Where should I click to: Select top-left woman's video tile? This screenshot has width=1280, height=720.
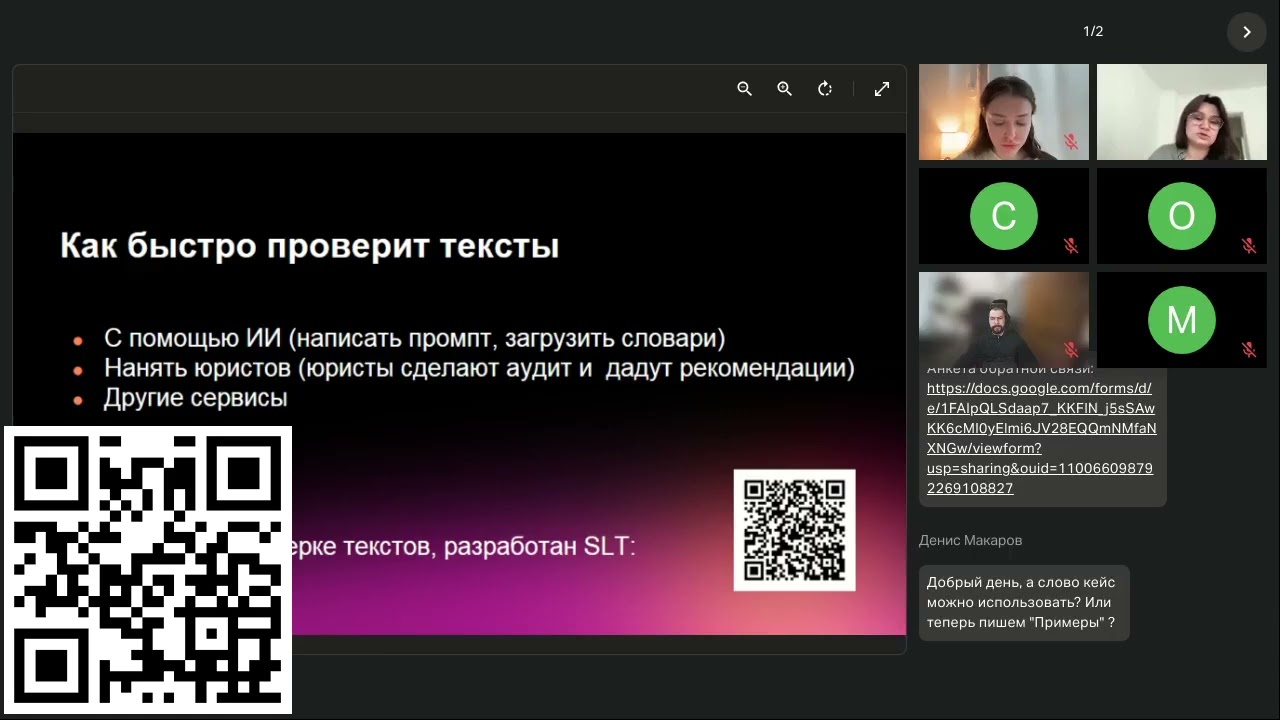1004,112
